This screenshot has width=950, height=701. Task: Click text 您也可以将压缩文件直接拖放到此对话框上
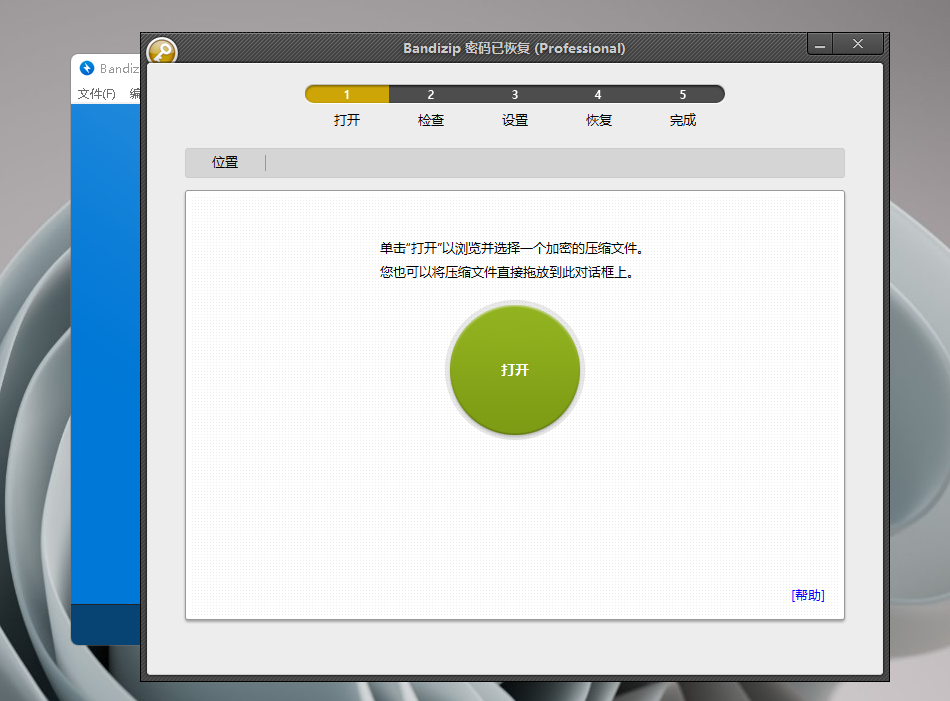[507, 273]
